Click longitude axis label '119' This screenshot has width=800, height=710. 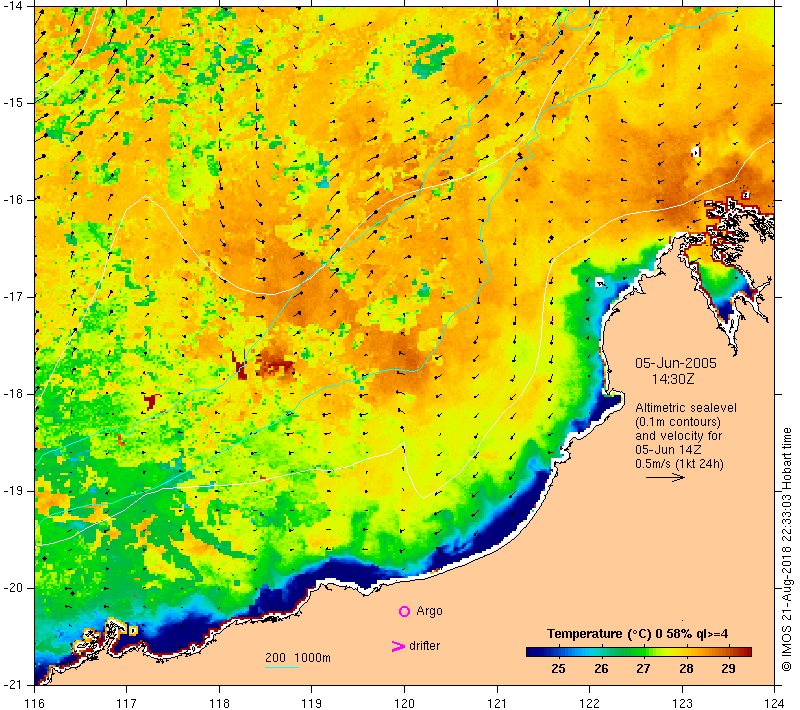point(312,703)
